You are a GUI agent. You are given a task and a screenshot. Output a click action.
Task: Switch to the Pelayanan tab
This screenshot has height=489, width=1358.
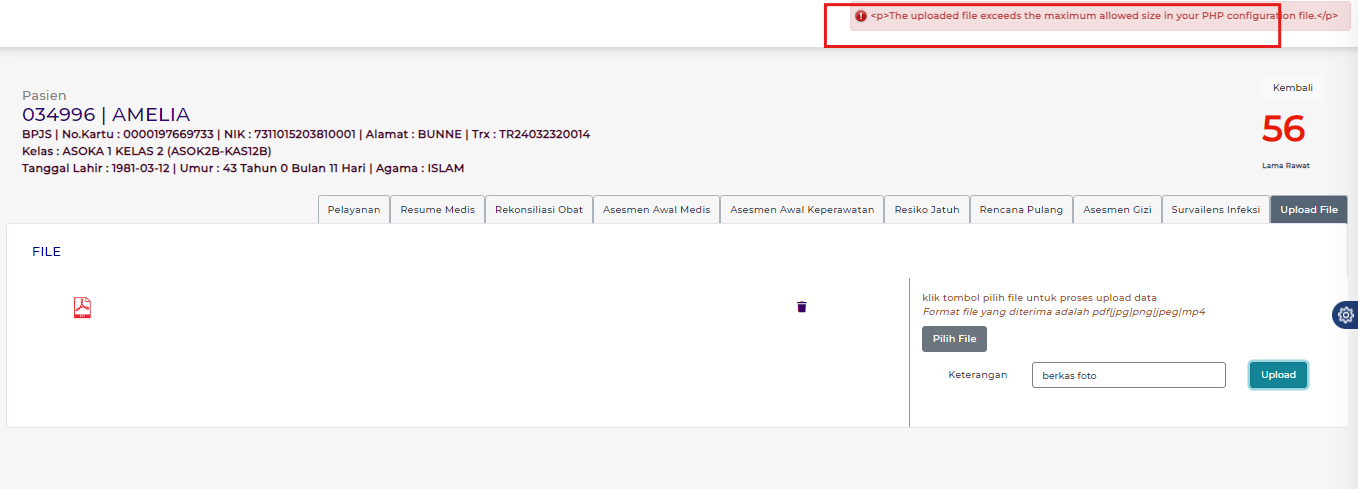coord(353,210)
